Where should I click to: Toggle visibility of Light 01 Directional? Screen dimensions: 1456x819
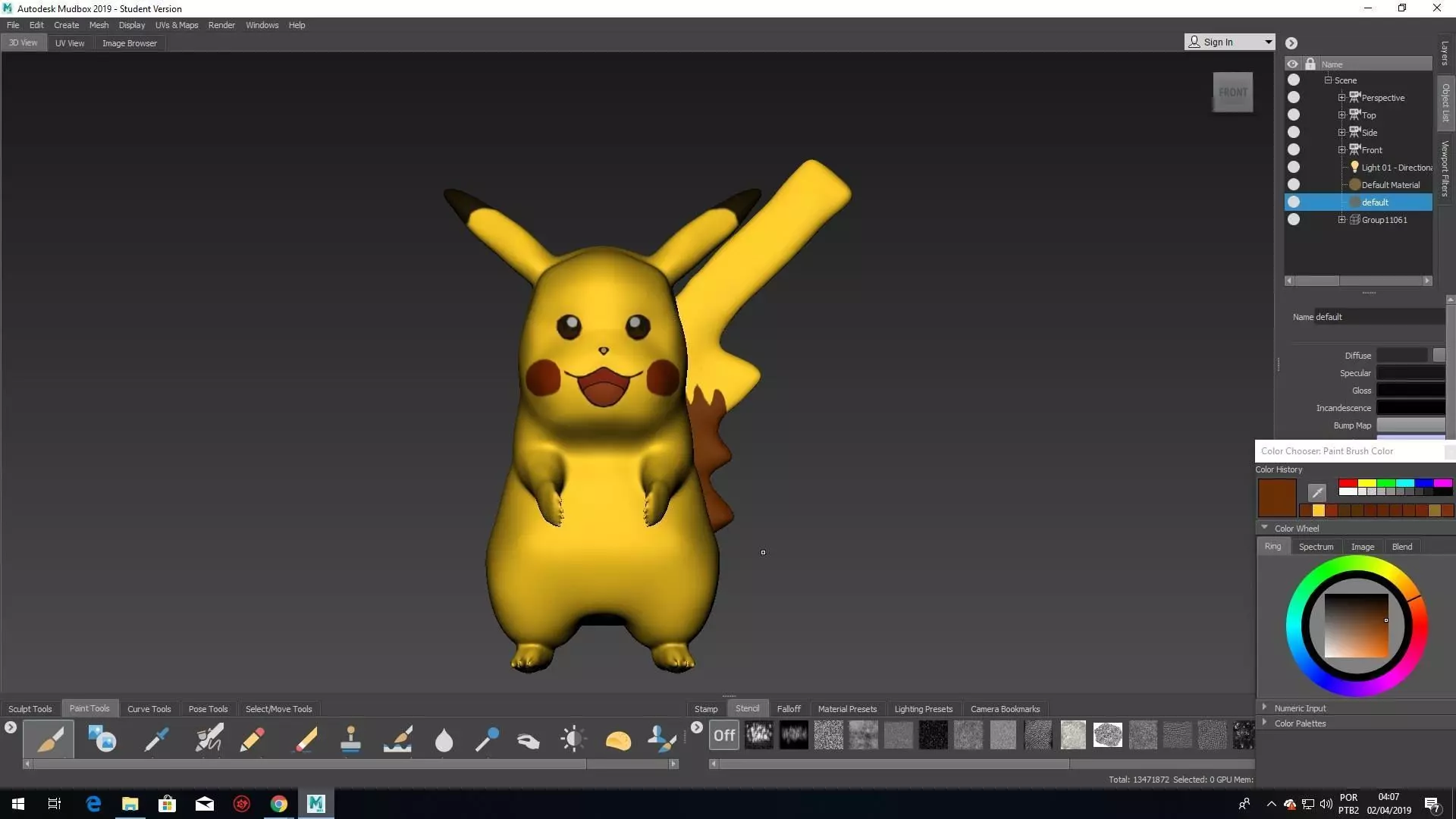(x=1294, y=167)
